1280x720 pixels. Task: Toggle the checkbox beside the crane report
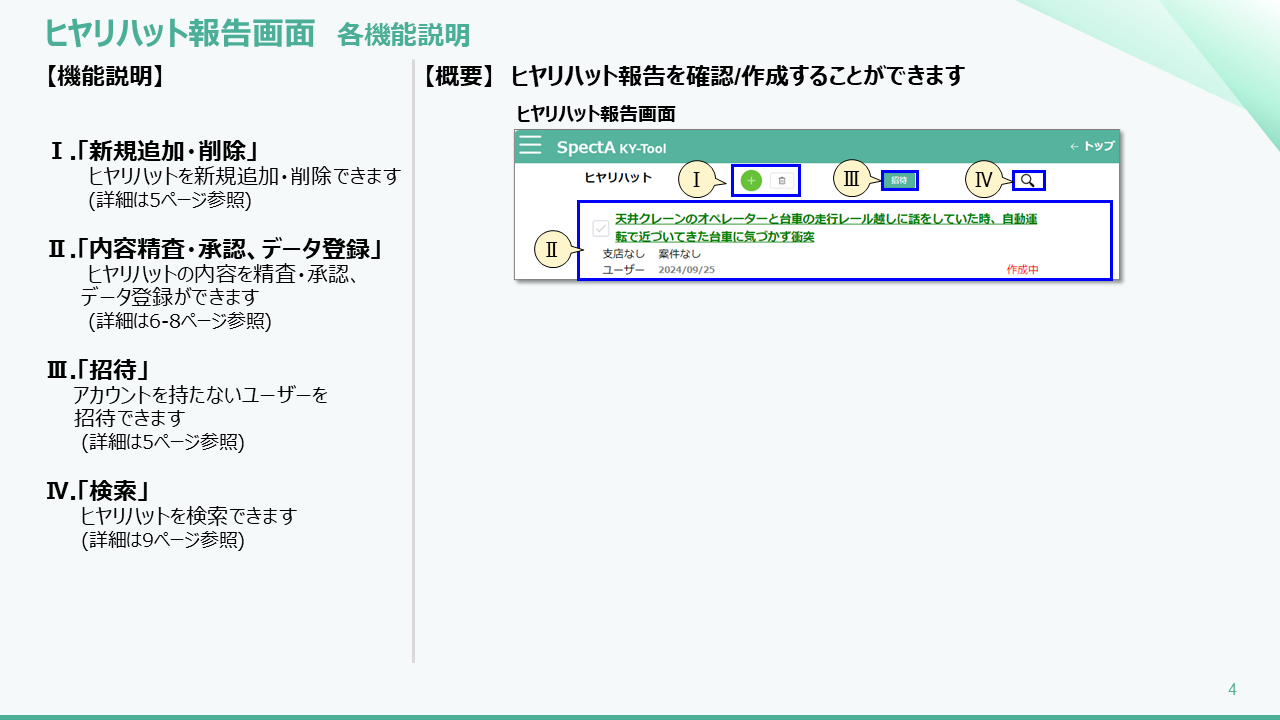click(600, 228)
